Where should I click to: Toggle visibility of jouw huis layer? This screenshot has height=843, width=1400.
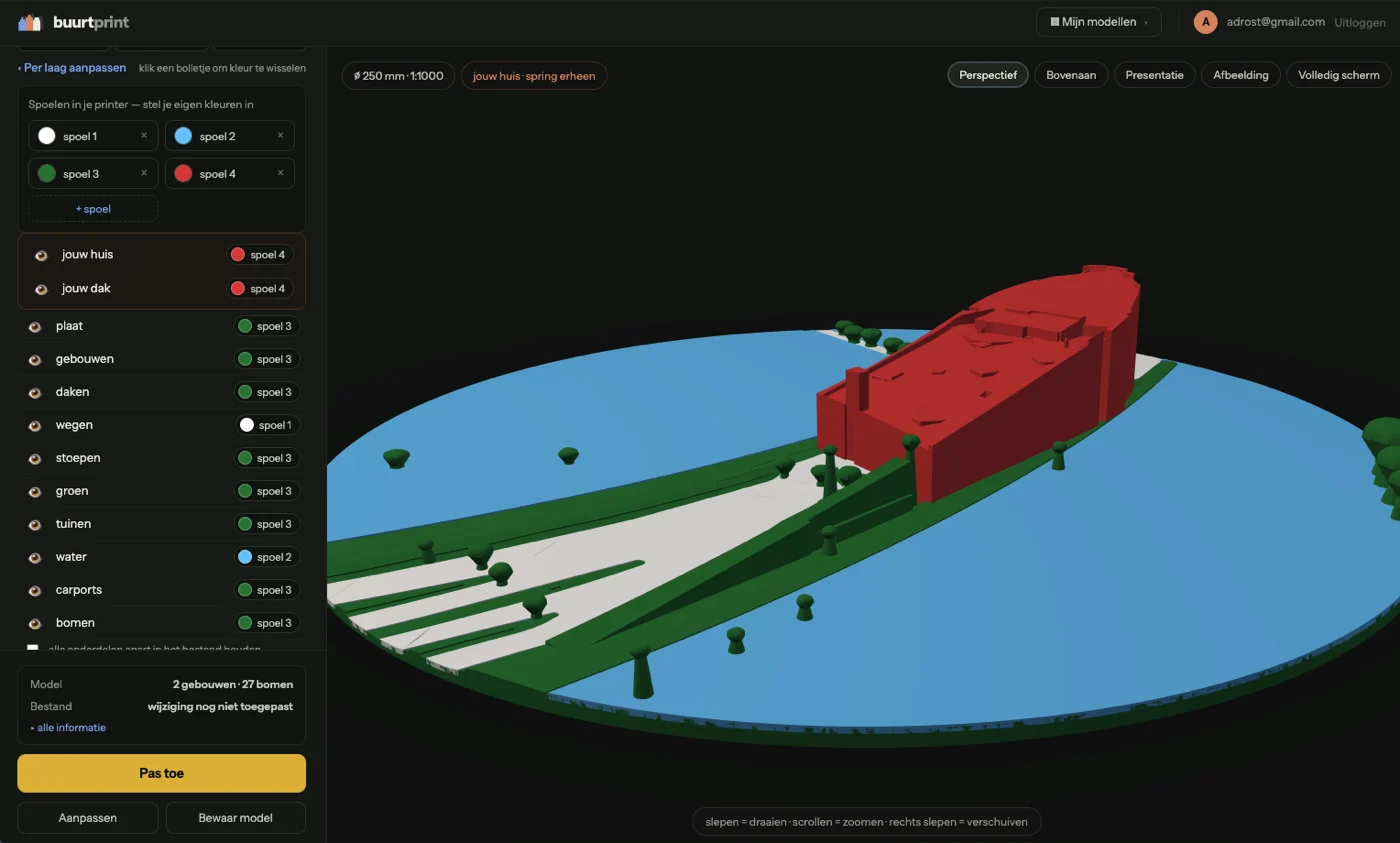coord(41,255)
